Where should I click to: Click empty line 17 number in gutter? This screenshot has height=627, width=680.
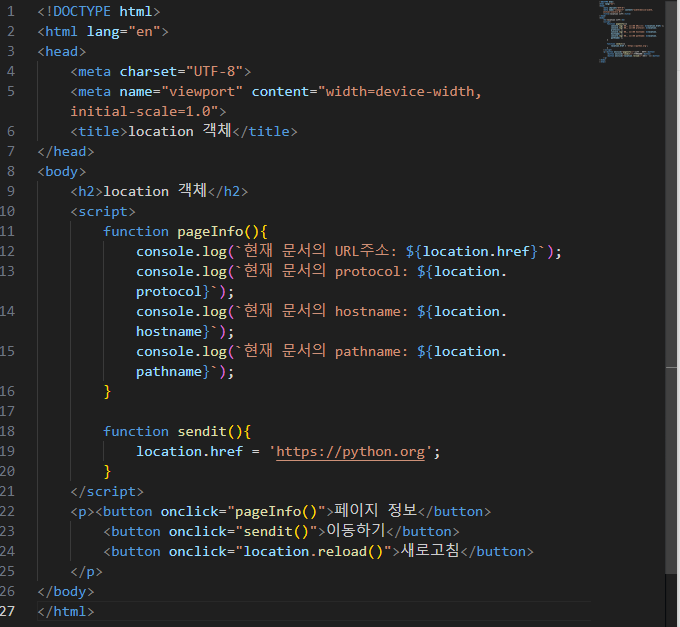[7, 411]
